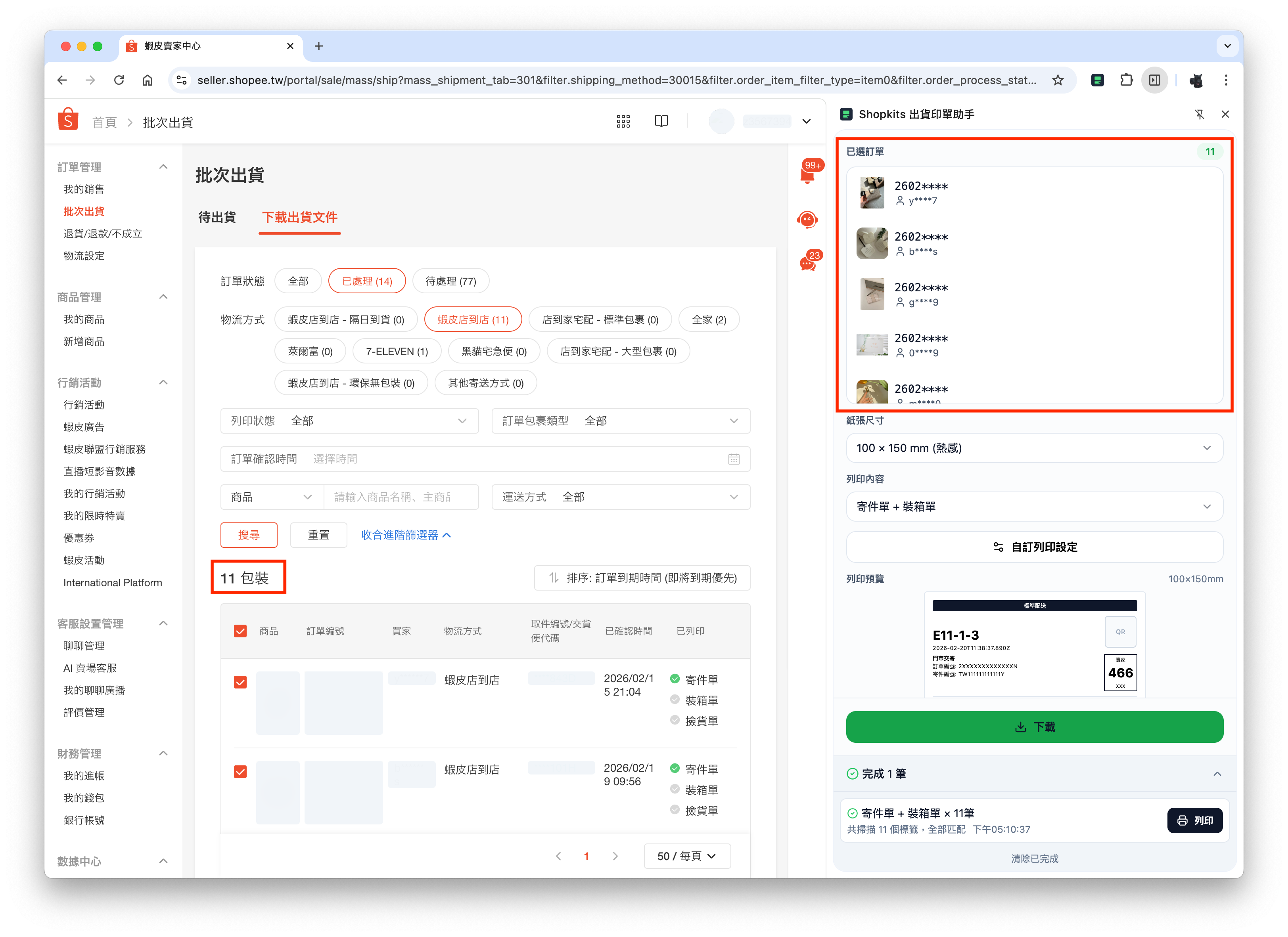1288x937 pixels.
Task: Click the green 下載 button
Action: click(1034, 727)
